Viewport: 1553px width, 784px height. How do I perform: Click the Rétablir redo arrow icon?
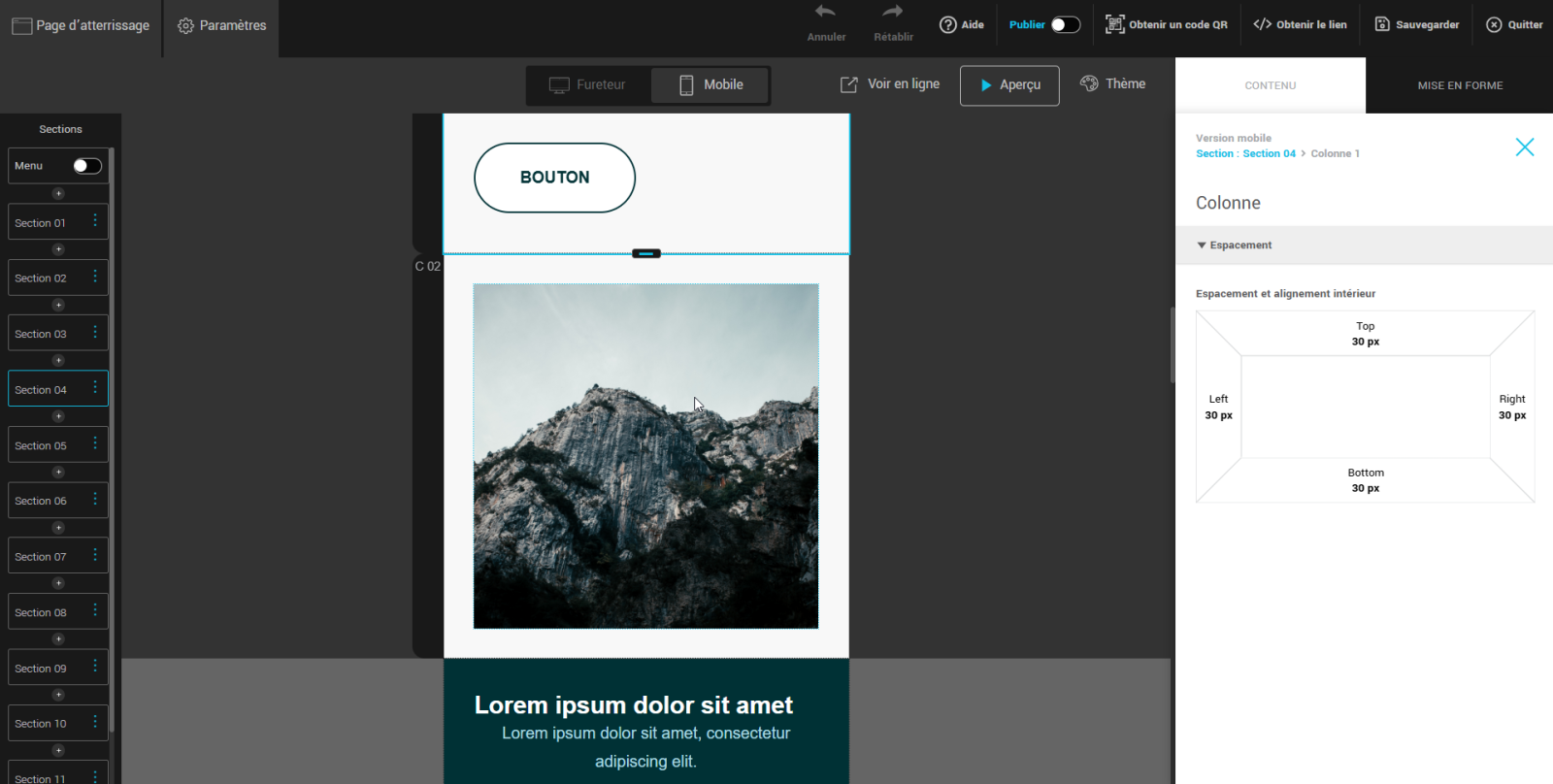[893, 13]
